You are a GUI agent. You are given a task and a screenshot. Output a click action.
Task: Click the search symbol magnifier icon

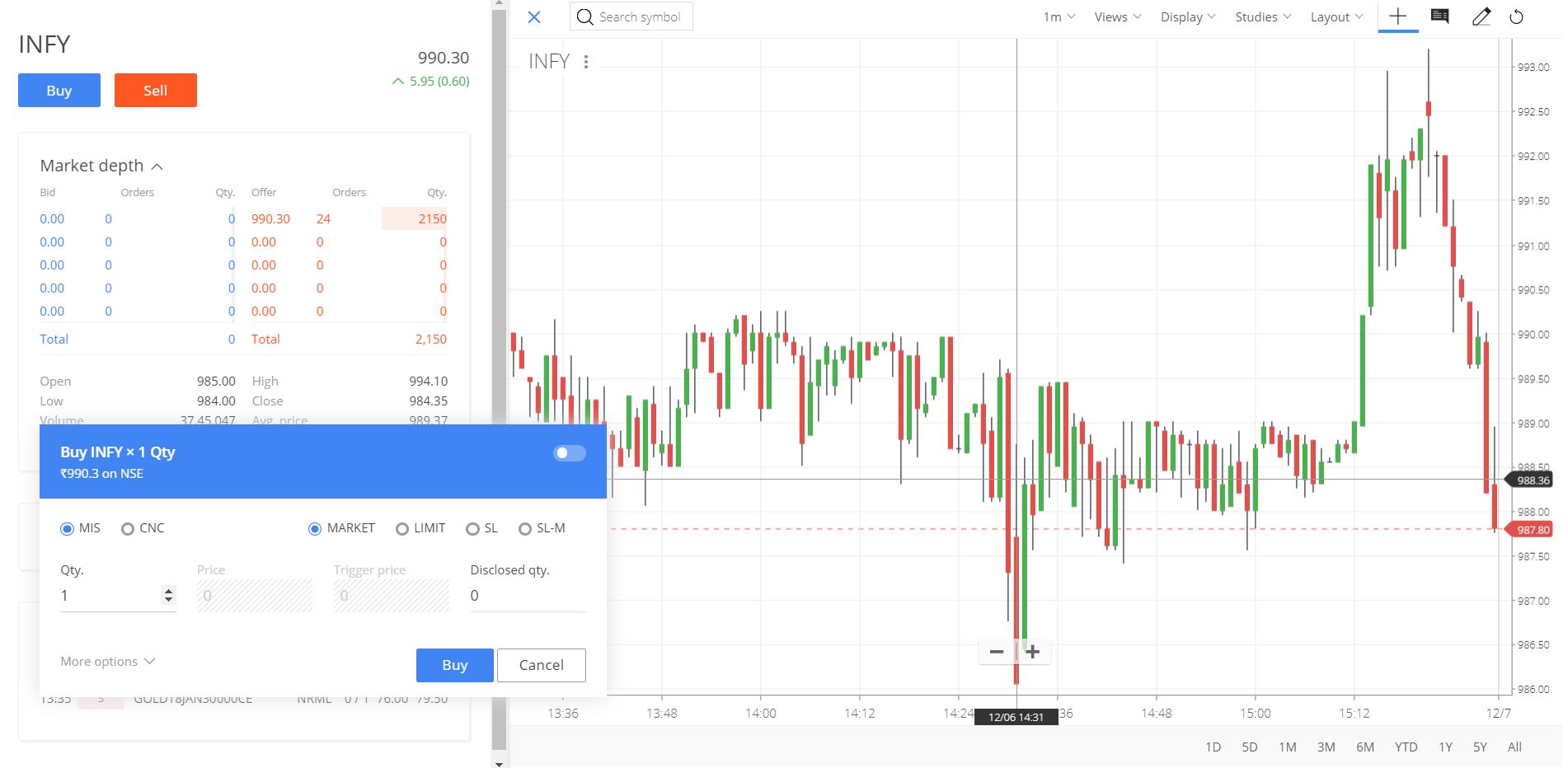pos(584,16)
